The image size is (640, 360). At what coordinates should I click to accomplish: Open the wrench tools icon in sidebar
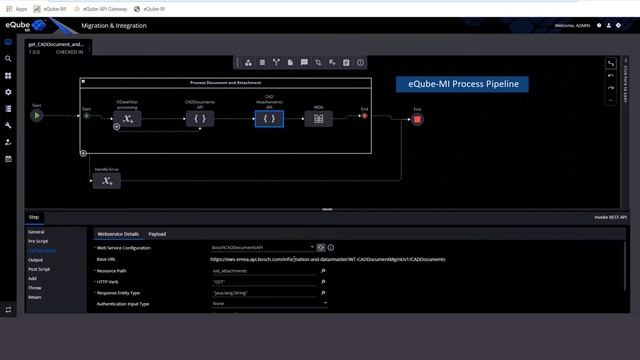coord(8,125)
